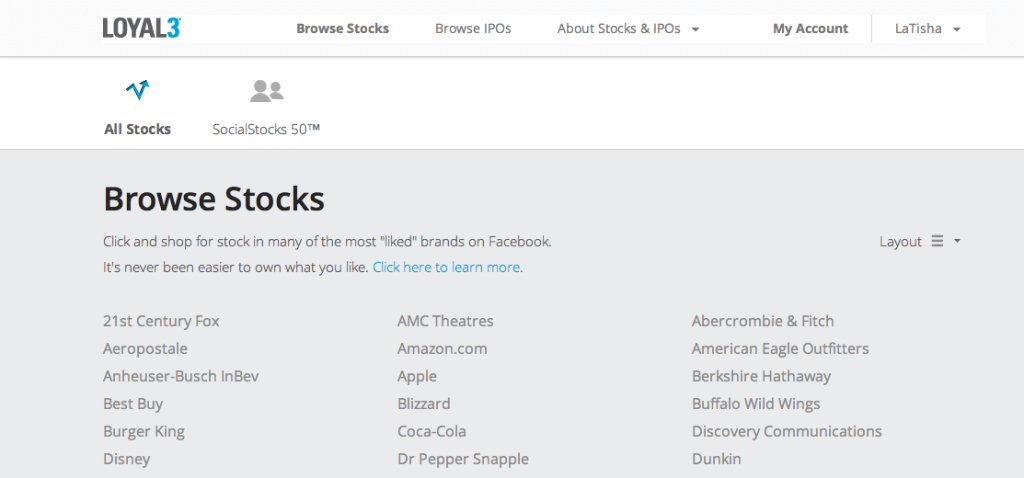
Task: Open the LaTisha user menu
Action: (928, 29)
